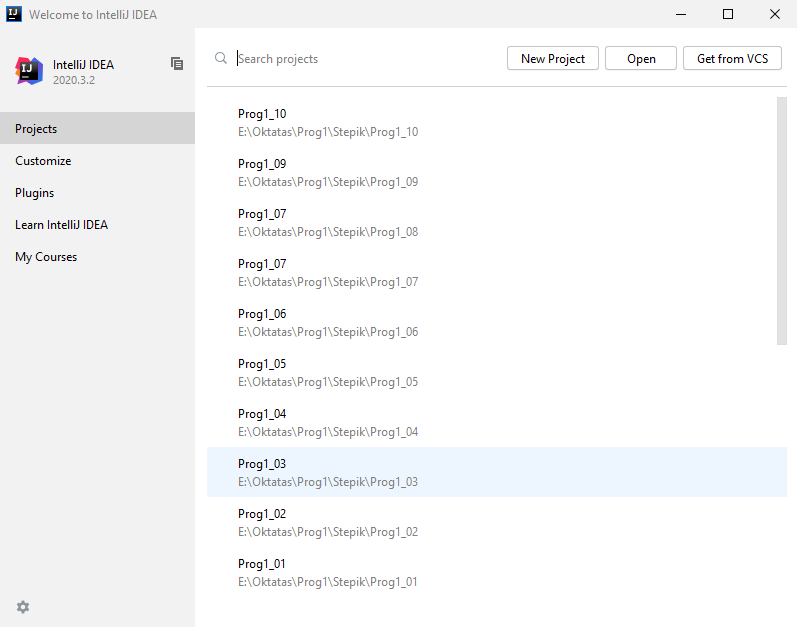Go to Learn IntelliJ IDEA tab

(x=98, y=225)
